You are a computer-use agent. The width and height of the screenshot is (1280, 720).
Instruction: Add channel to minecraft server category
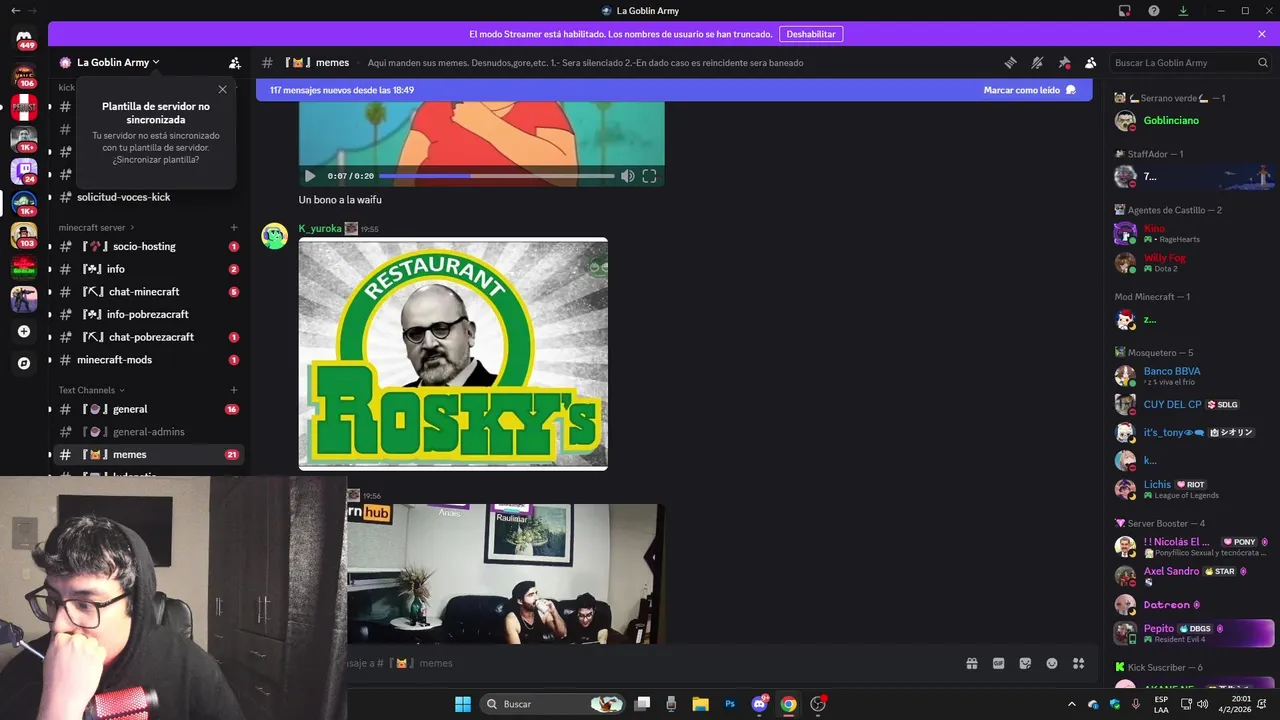[x=234, y=227]
